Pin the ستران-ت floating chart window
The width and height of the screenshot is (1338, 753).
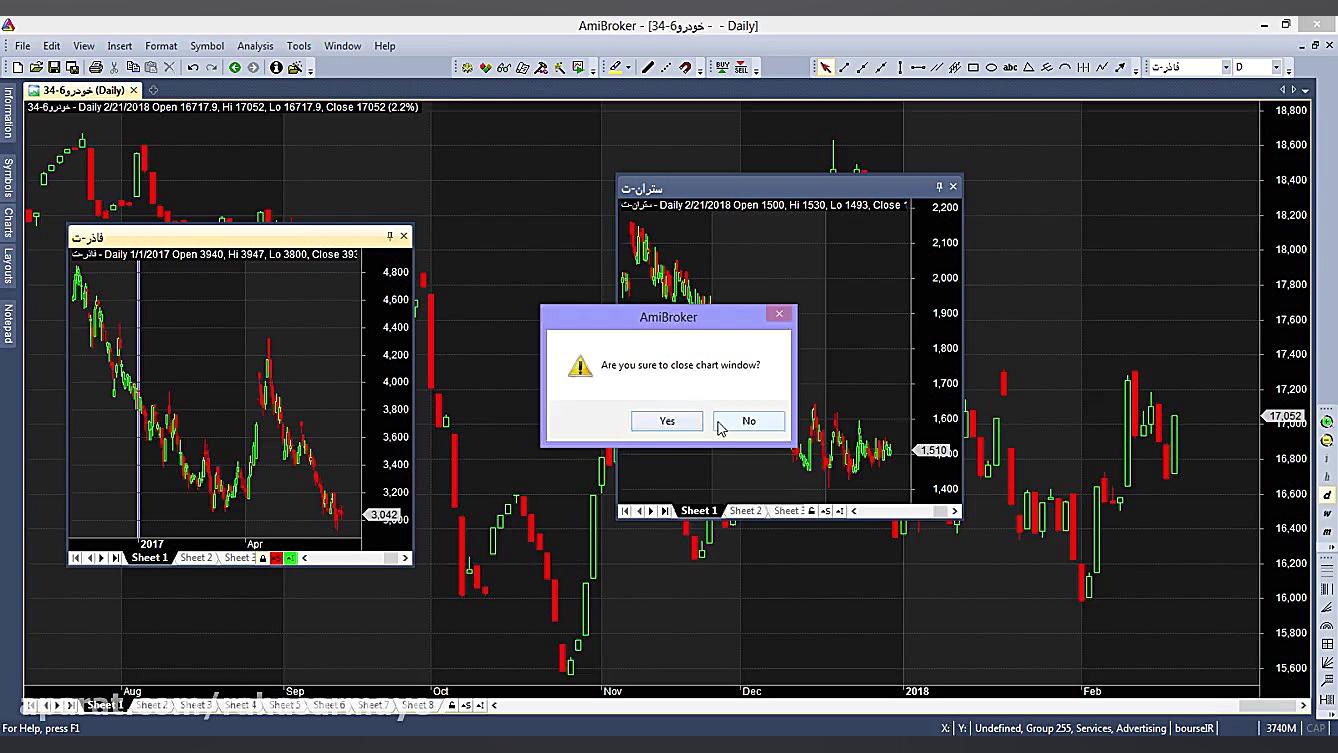[x=938, y=186]
